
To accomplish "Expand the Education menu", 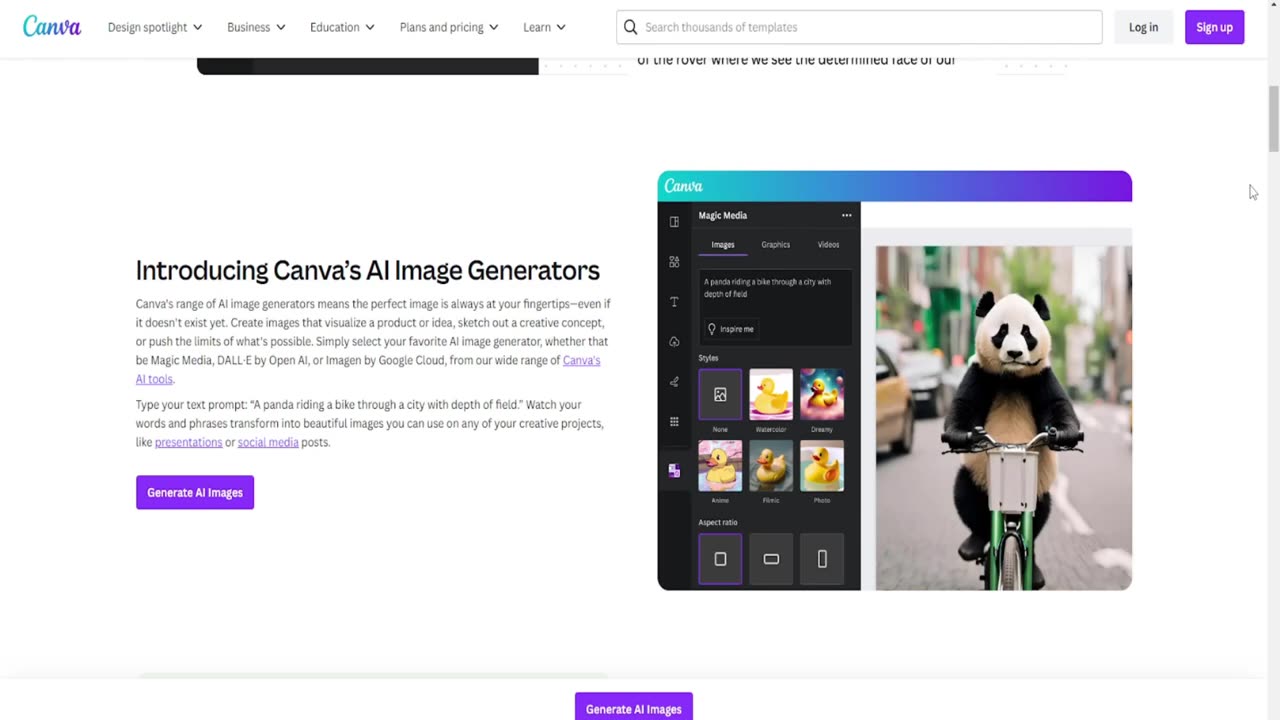I will pyautogui.click(x=342, y=27).
